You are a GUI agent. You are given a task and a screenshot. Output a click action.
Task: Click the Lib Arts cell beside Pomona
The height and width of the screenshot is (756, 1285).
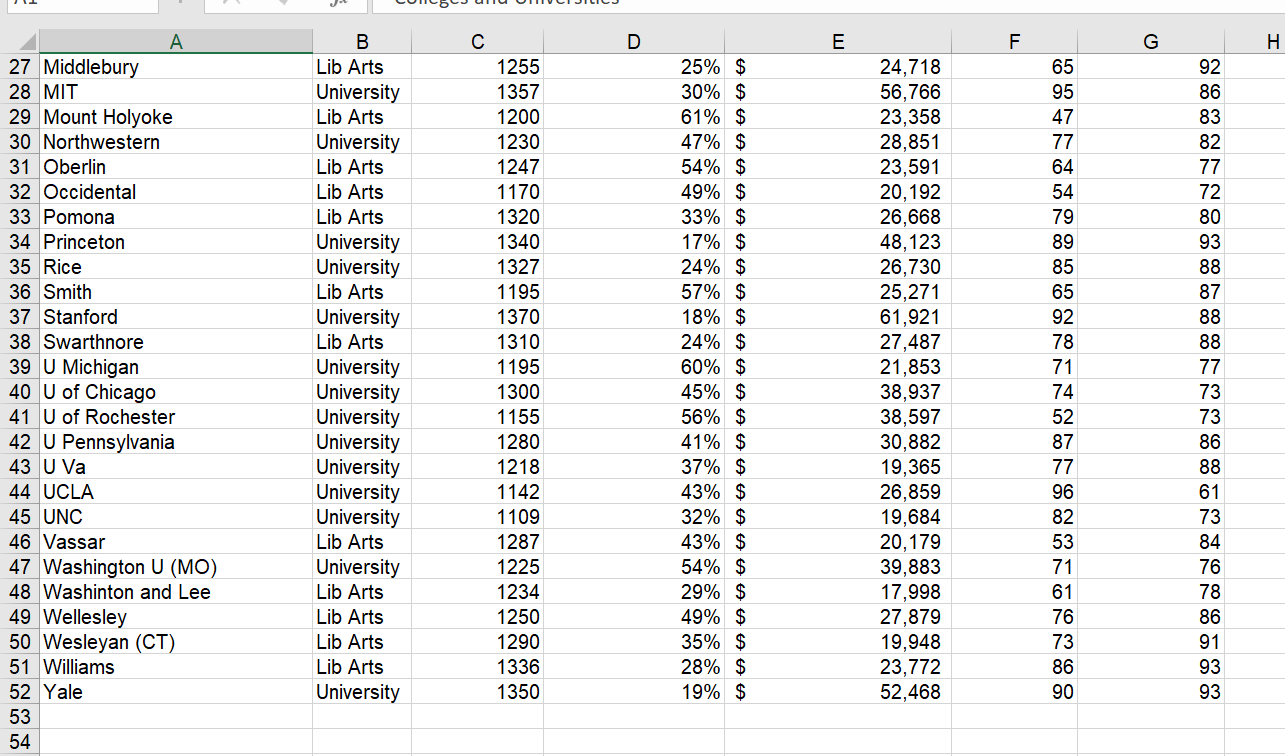360,216
